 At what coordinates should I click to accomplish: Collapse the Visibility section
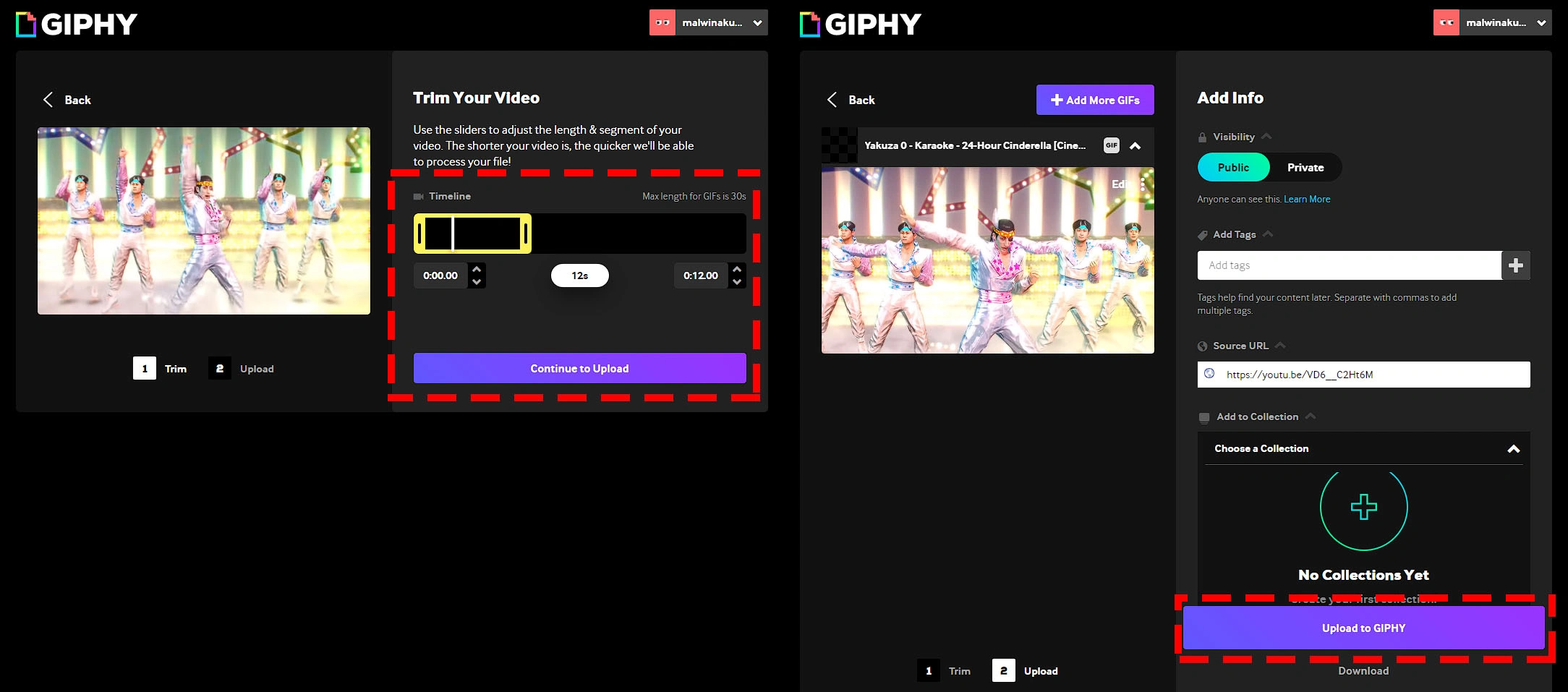click(x=1266, y=136)
